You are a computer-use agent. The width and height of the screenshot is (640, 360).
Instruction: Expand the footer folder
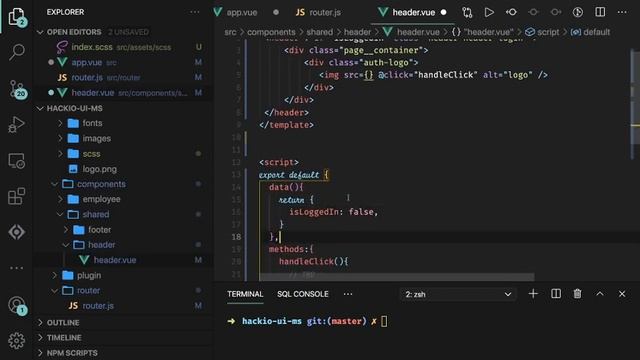click(x=66, y=230)
